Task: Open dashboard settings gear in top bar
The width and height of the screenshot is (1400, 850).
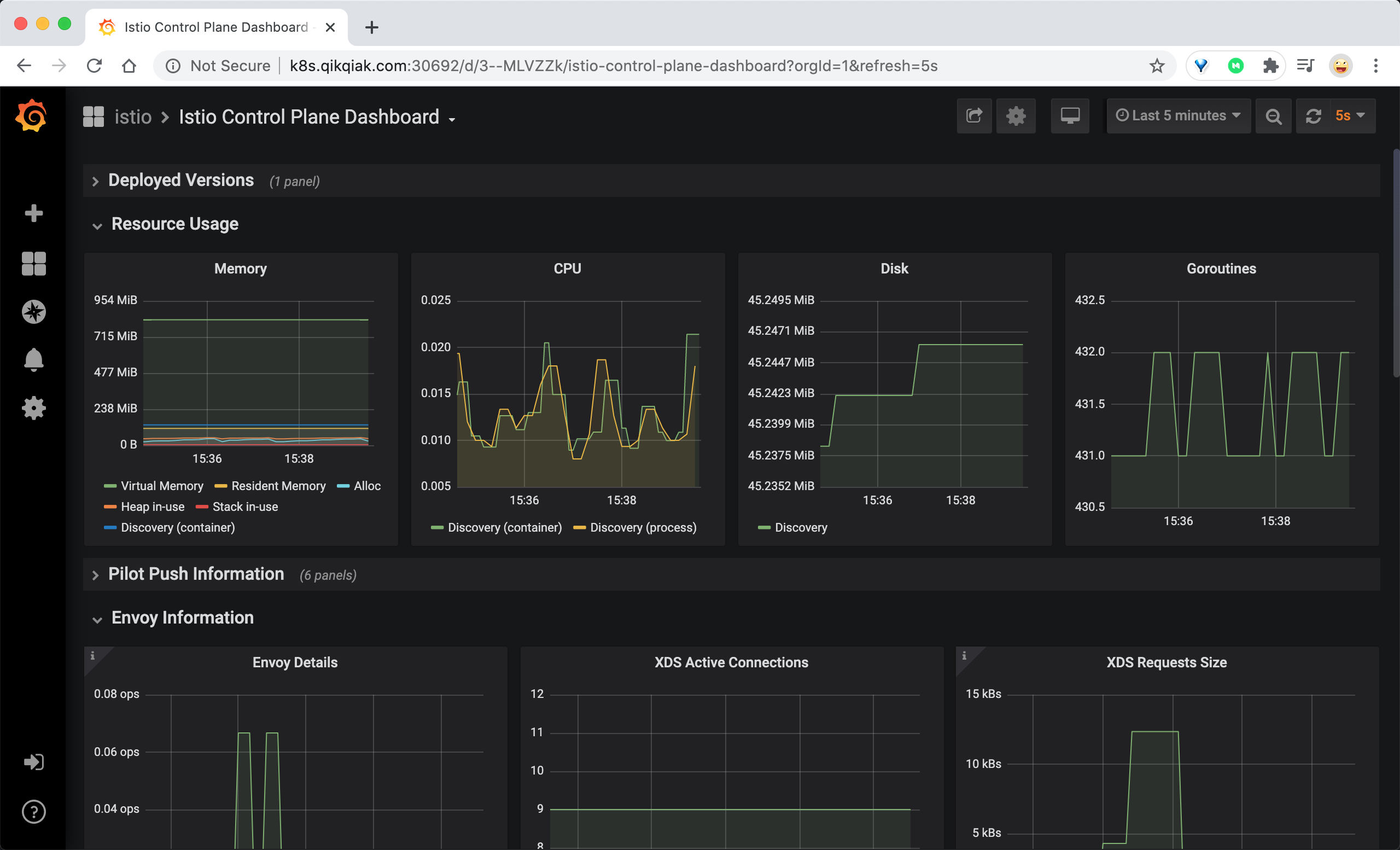Action: click(1016, 116)
